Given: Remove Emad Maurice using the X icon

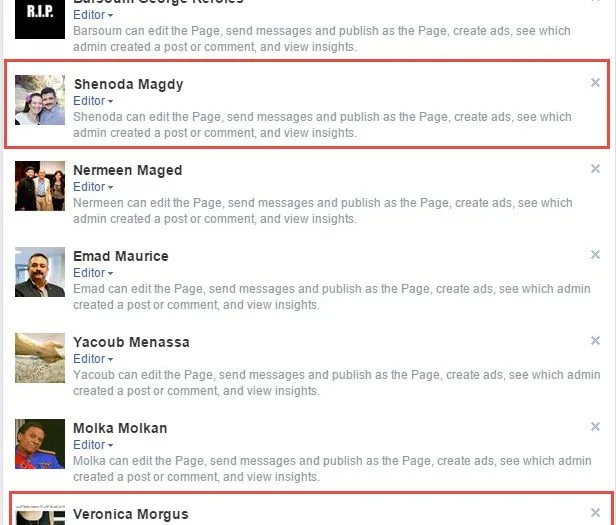Looking at the screenshot, I should pos(596,255).
